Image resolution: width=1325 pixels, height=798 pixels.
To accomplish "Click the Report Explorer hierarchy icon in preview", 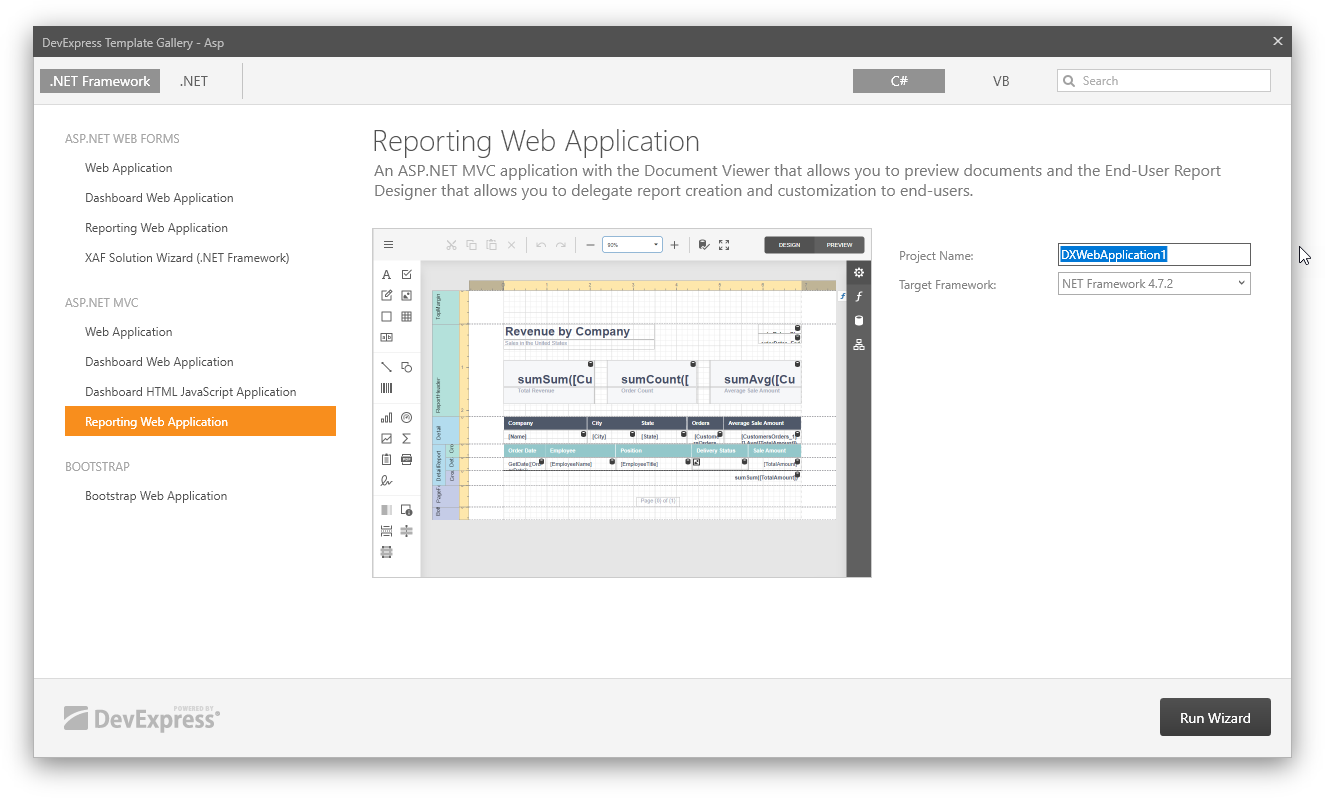I will (858, 345).
